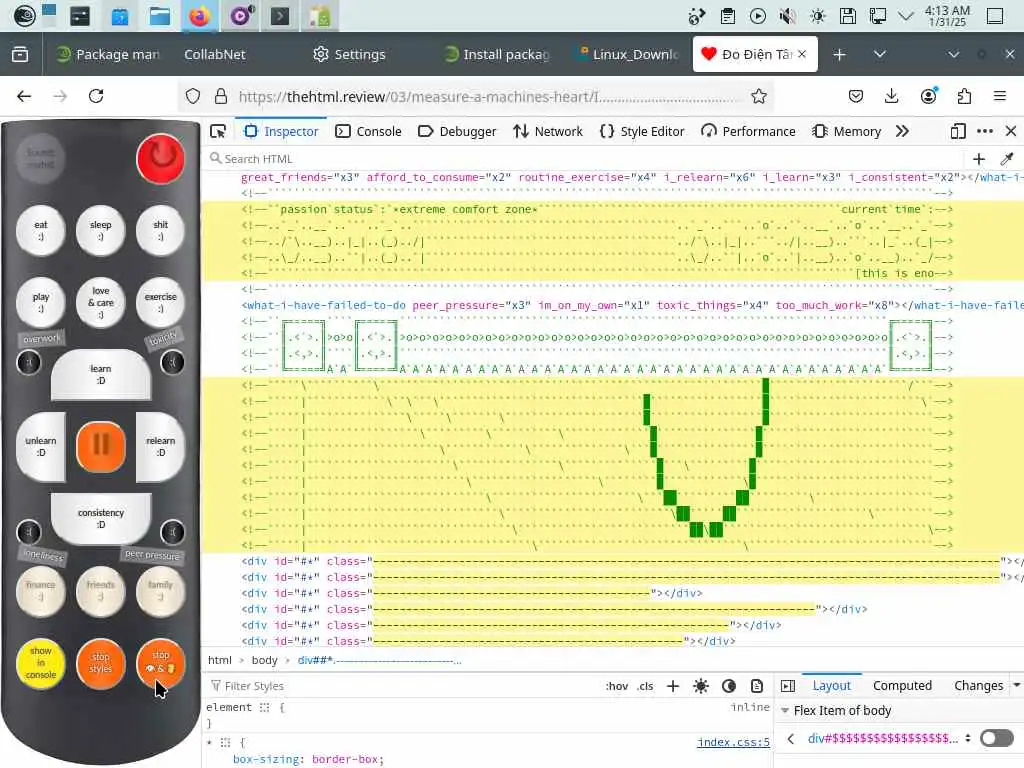The width and height of the screenshot is (1024, 768).
Task: Collapse the Flex Item of body section
Action: pyautogui.click(x=785, y=711)
